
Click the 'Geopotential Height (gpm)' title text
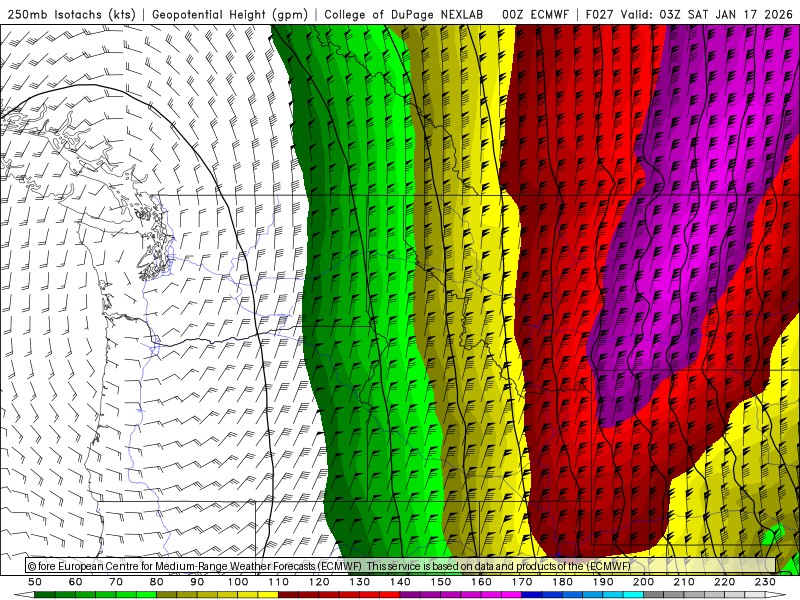tap(230, 15)
